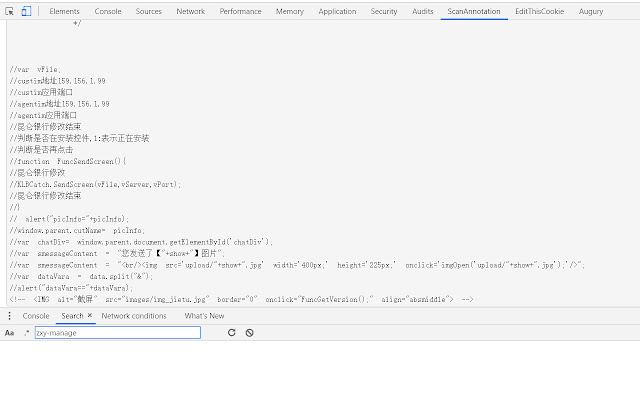Open the Network conditions drawer tab

134,316
